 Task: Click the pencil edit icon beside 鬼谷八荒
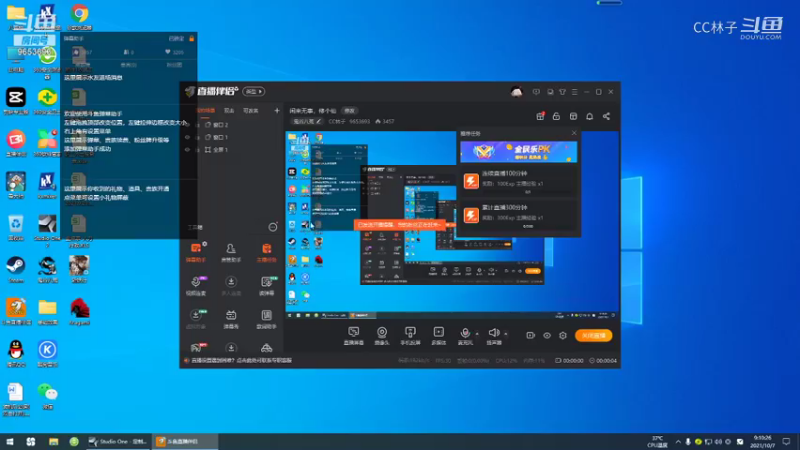tap(318, 121)
